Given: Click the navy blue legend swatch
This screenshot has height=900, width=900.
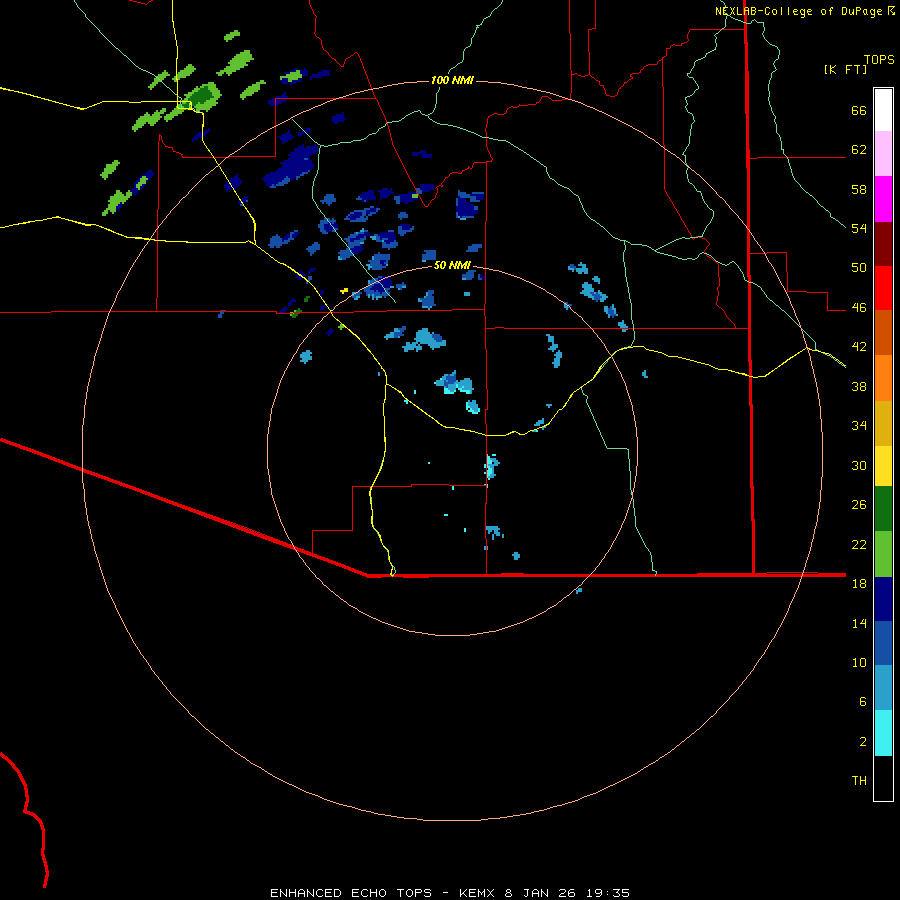Looking at the screenshot, I should [x=883, y=599].
